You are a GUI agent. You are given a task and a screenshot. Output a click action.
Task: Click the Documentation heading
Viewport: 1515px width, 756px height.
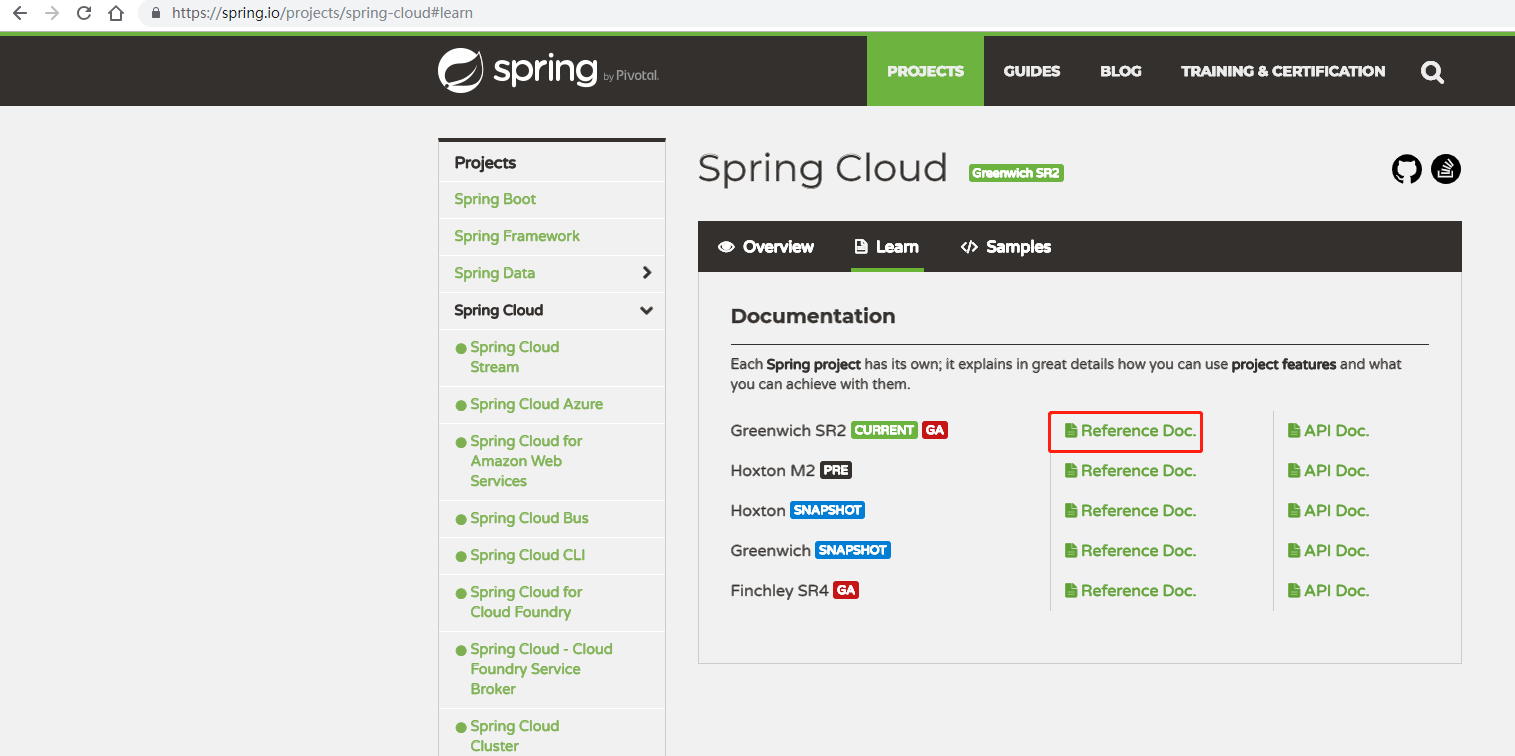(x=813, y=316)
